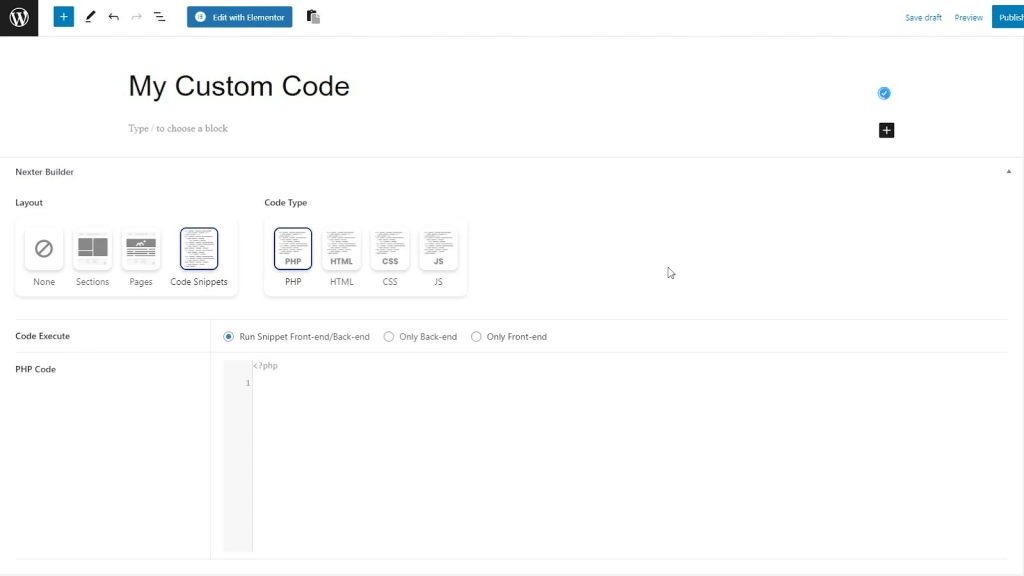Choose the Sections layout option
1024x576 pixels.
92,249
